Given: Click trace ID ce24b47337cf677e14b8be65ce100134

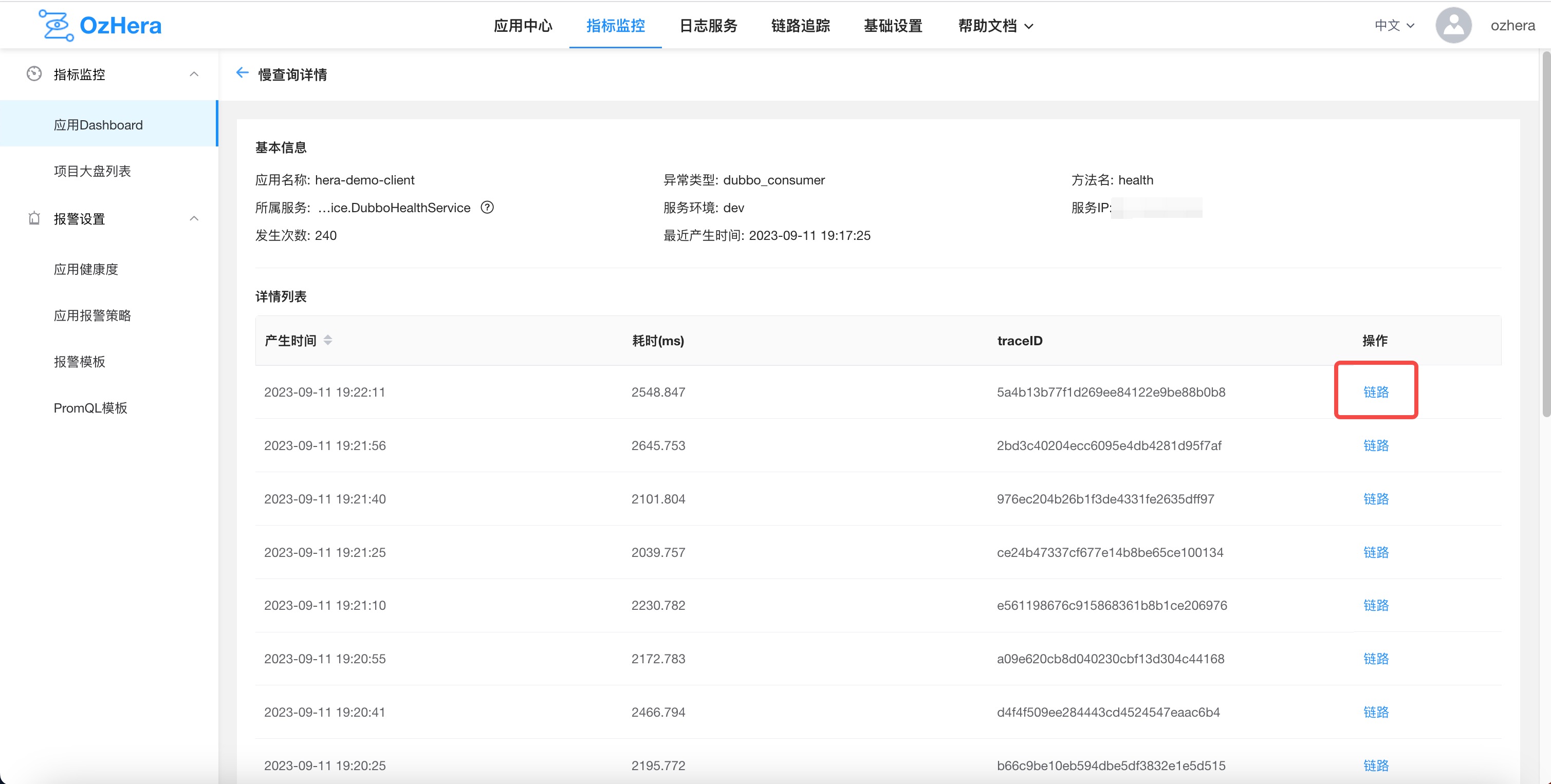Looking at the screenshot, I should coord(1110,552).
